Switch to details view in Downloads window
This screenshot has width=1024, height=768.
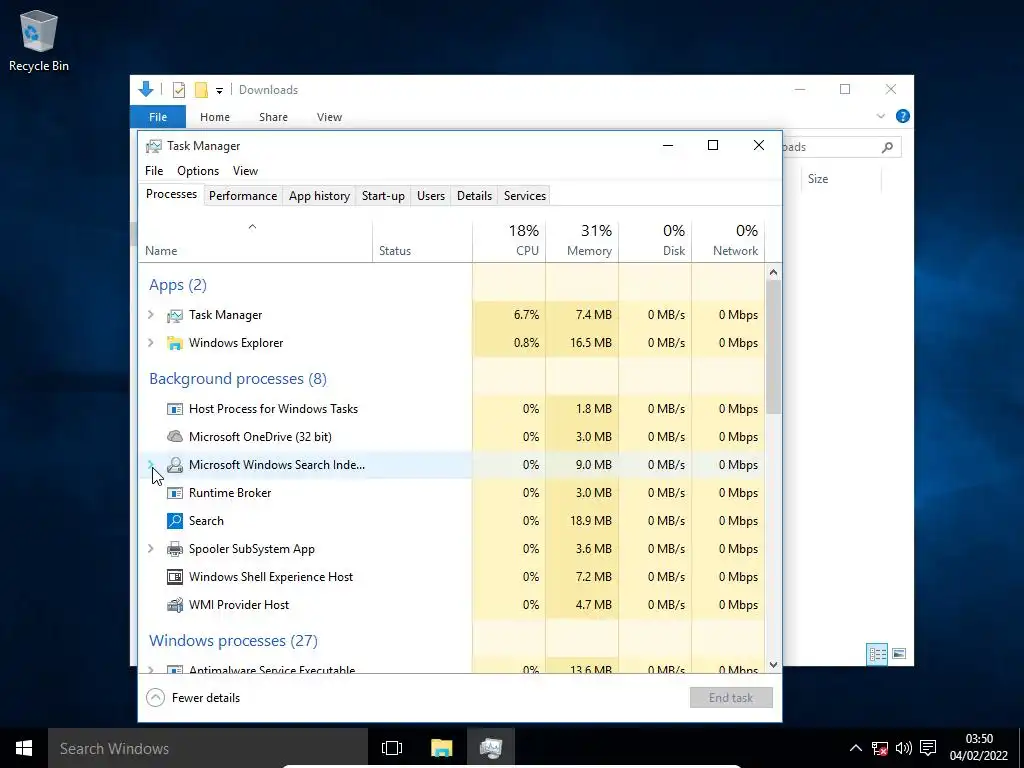[x=877, y=654]
